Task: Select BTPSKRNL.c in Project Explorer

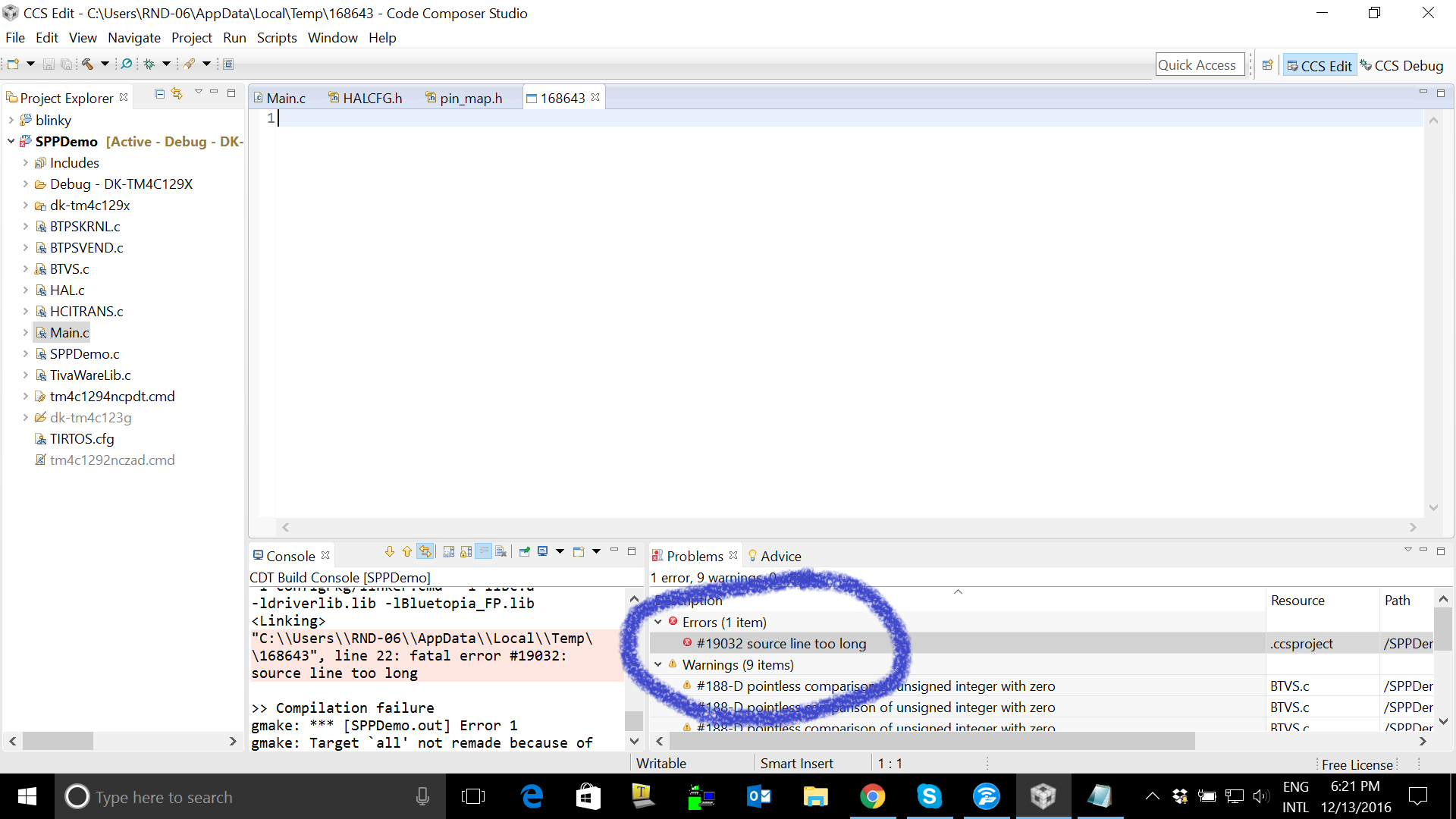Action: click(85, 226)
